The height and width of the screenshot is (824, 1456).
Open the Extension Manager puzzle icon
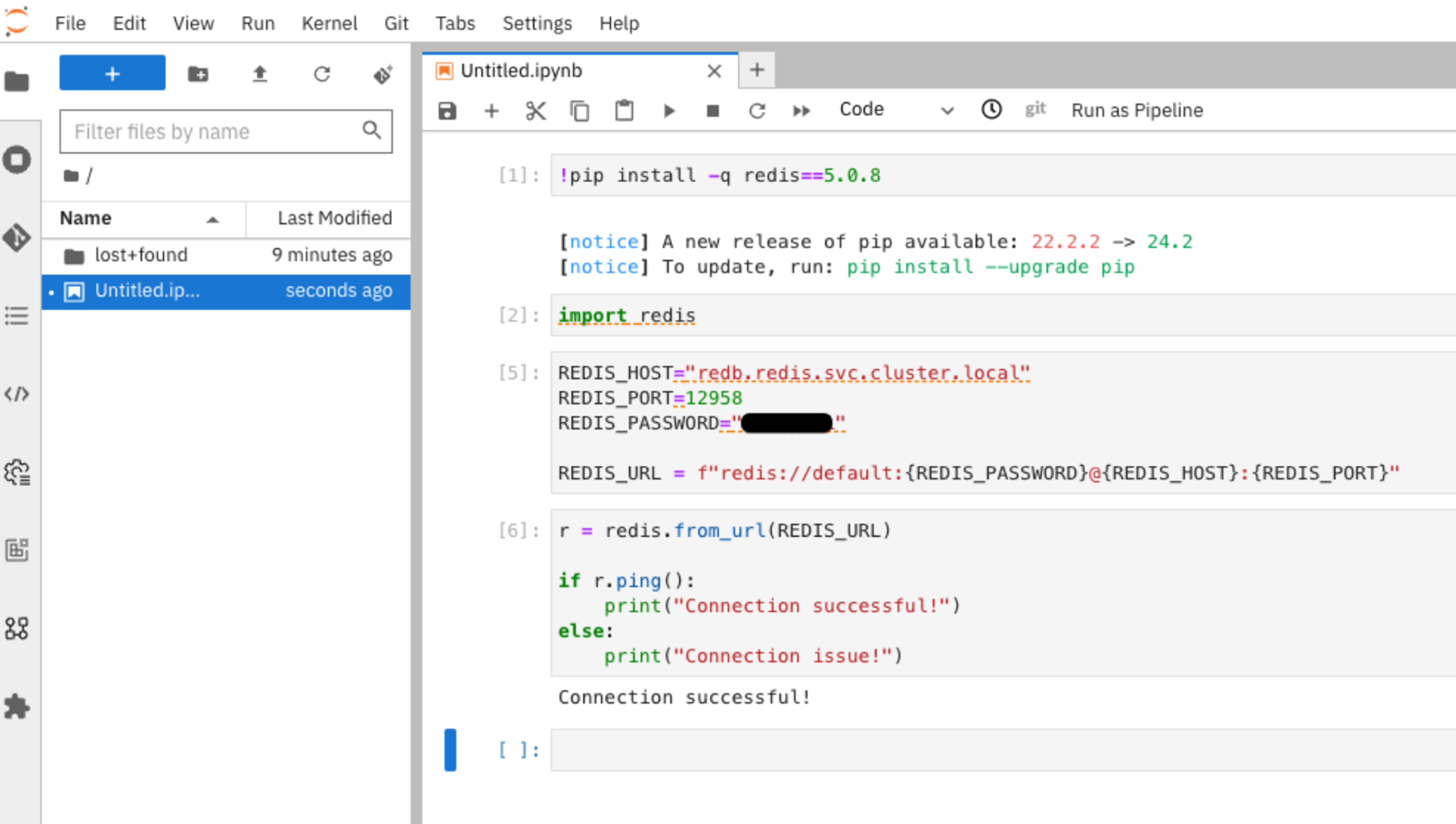coord(17,706)
